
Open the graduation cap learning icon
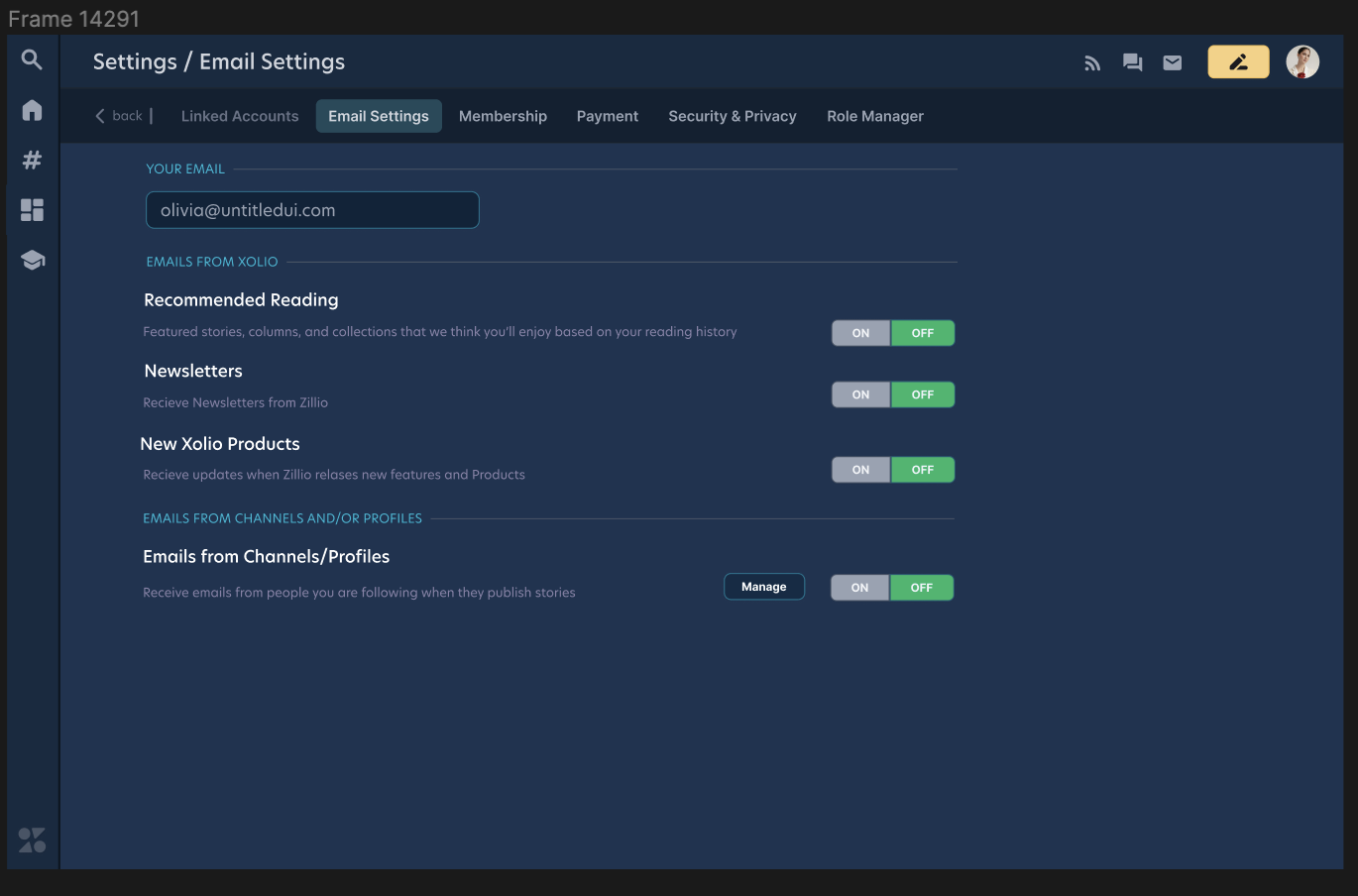point(32,260)
